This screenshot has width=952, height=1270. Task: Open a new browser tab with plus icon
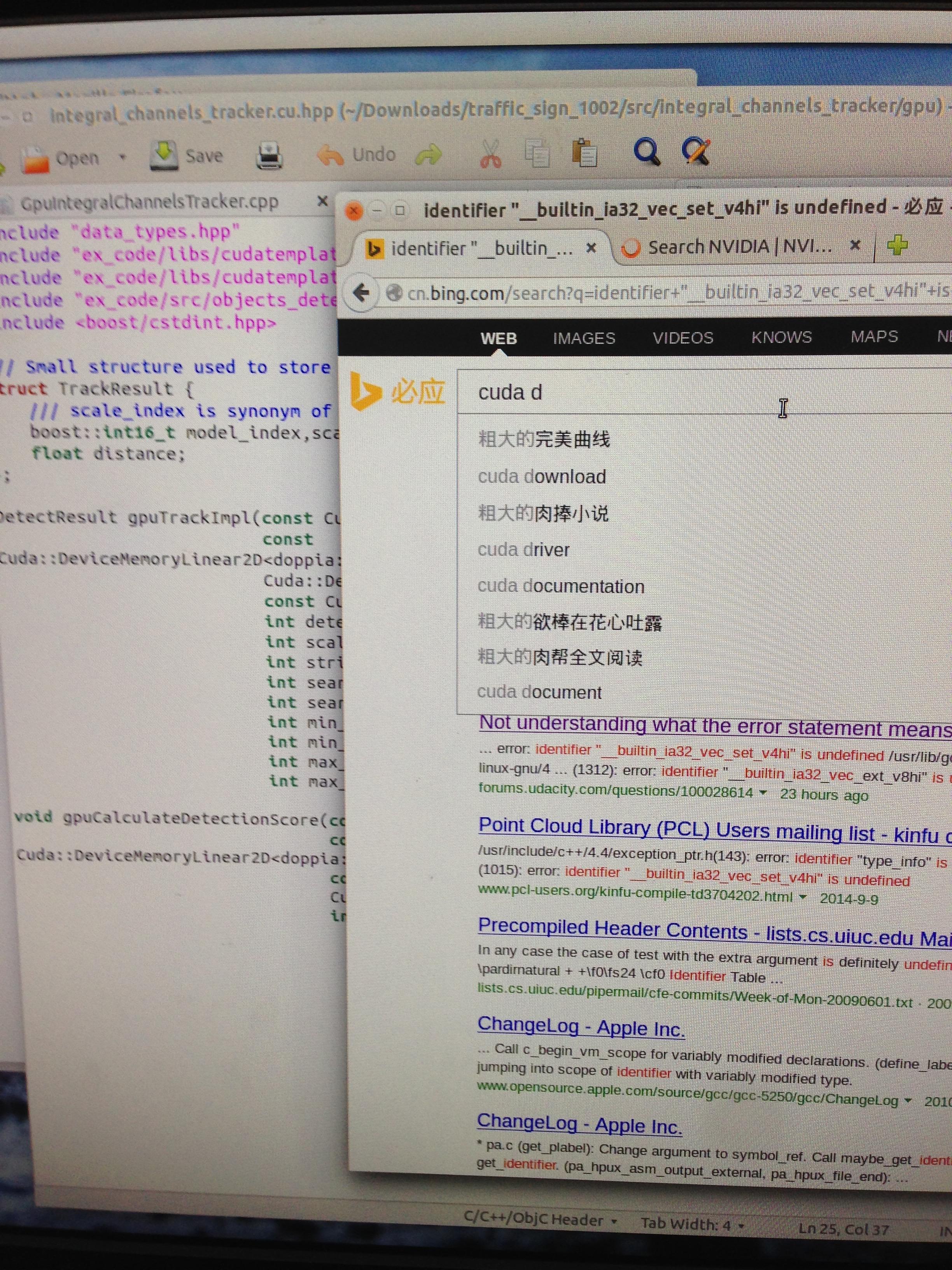[x=897, y=245]
